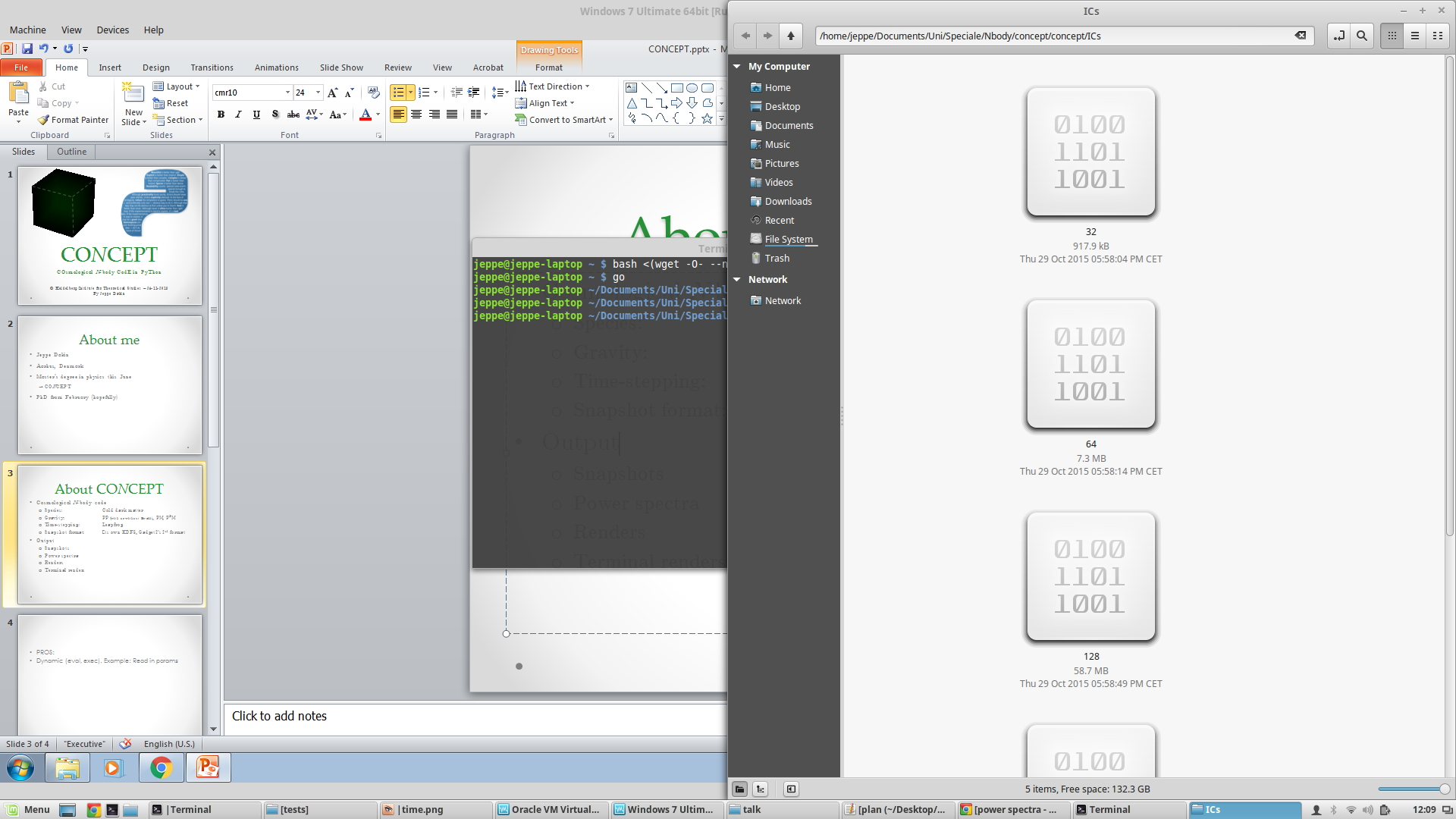Click the New Slide icon
The height and width of the screenshot is (819, 1456).
(x=133, y=93)
